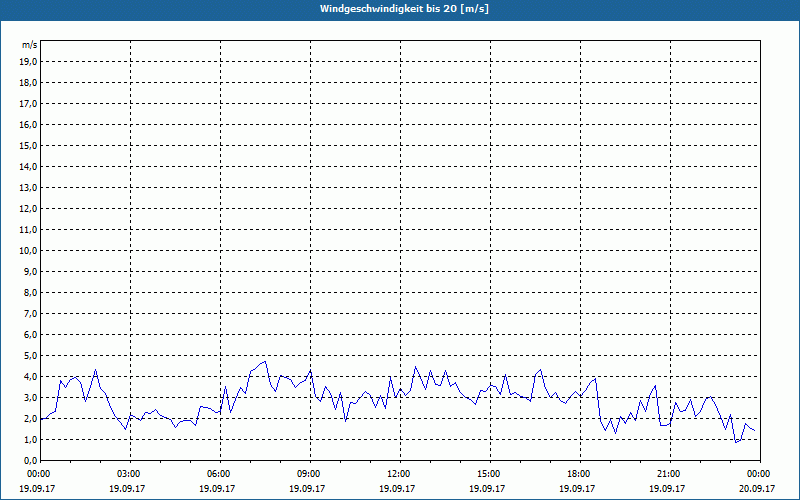Click the '2,0' y-axis value
Image resolution: width=800 pixels, height=500 pixels.
click(30, 418)
